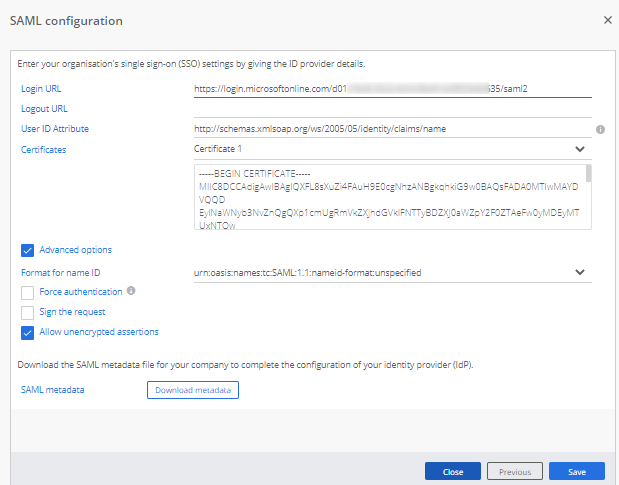Click the info icon next to Force authentication
The image size is (619, 485).
(131, 292)
